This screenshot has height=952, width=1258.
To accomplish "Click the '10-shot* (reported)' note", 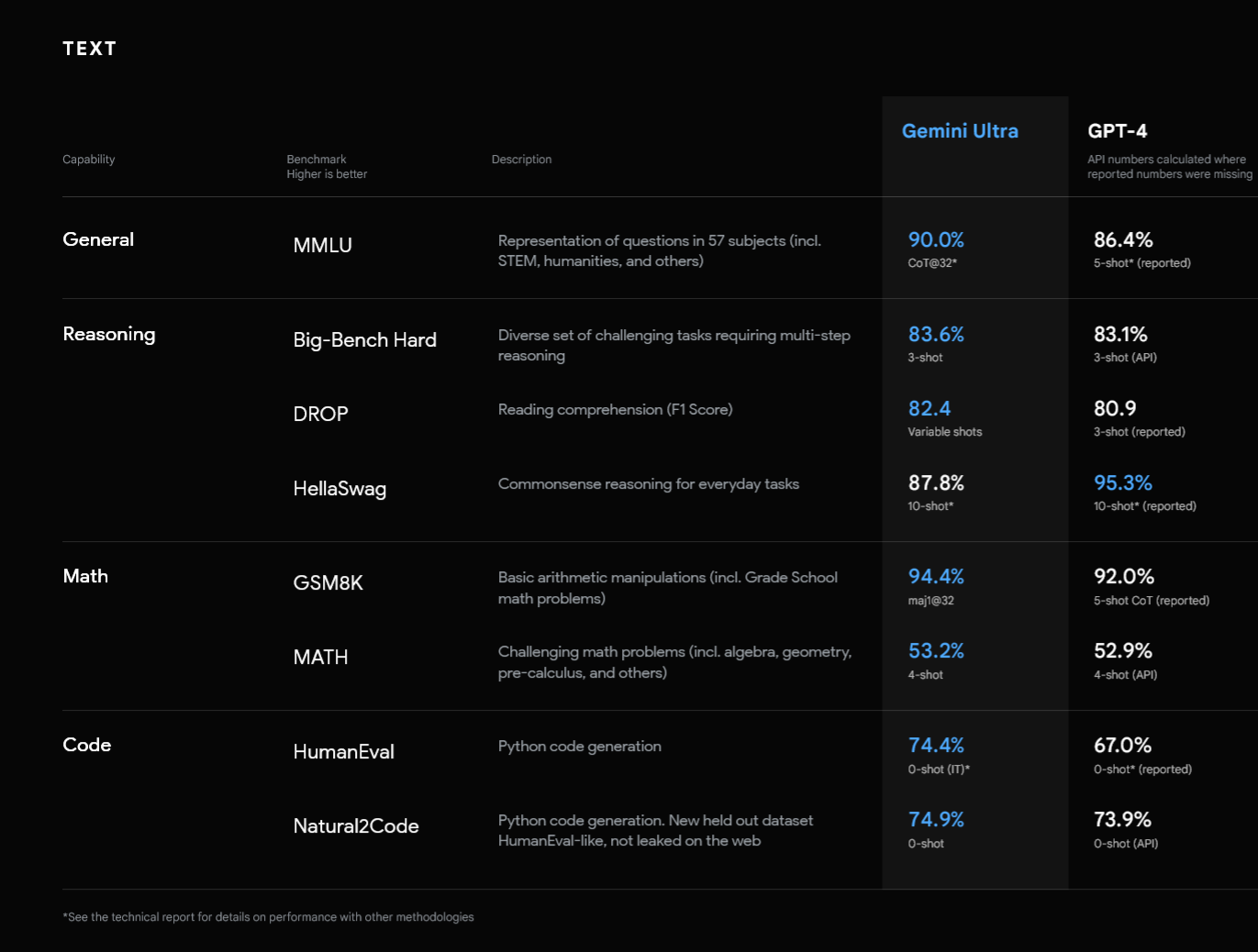I will (x=1145, y=506).
